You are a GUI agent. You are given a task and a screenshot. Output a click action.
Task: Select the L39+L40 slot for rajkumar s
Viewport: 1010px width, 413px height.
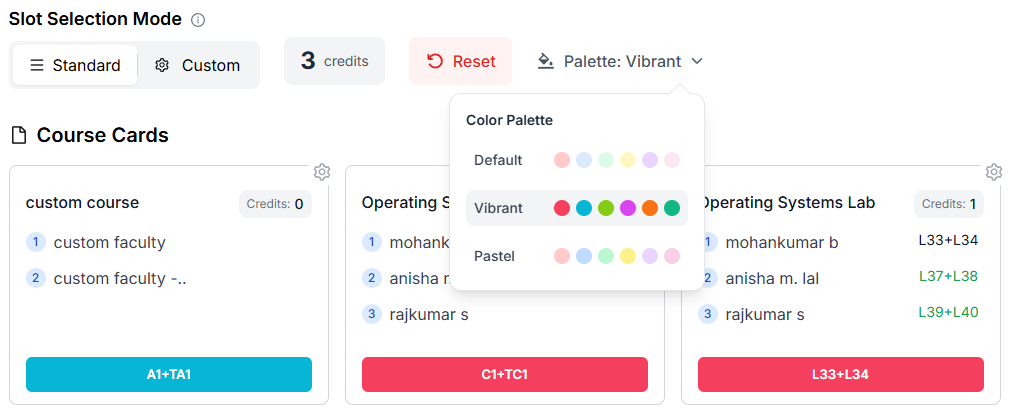[948, 312]
